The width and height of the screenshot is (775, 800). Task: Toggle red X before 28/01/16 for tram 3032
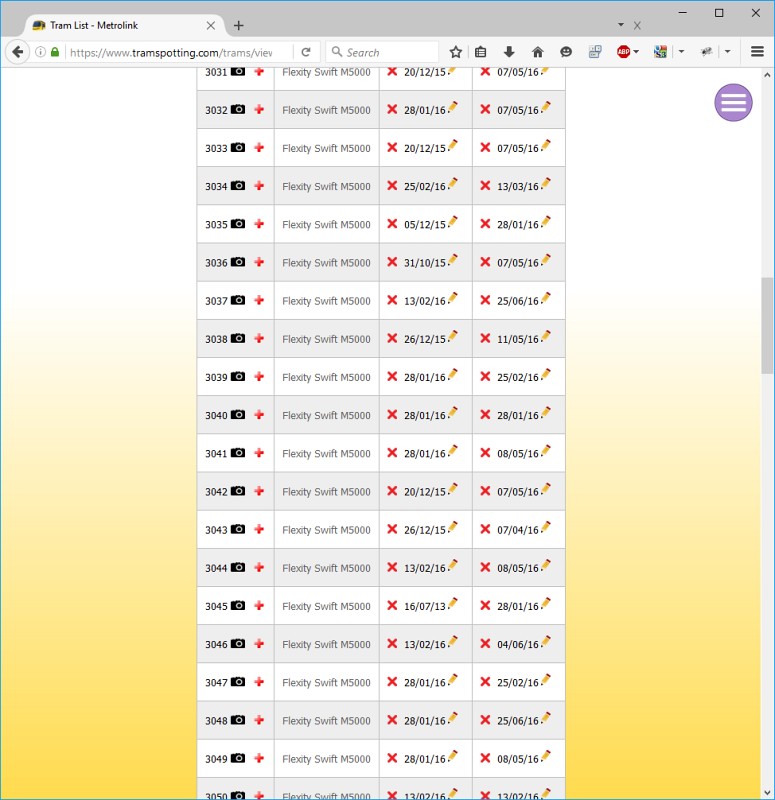(x=392, y=109)
